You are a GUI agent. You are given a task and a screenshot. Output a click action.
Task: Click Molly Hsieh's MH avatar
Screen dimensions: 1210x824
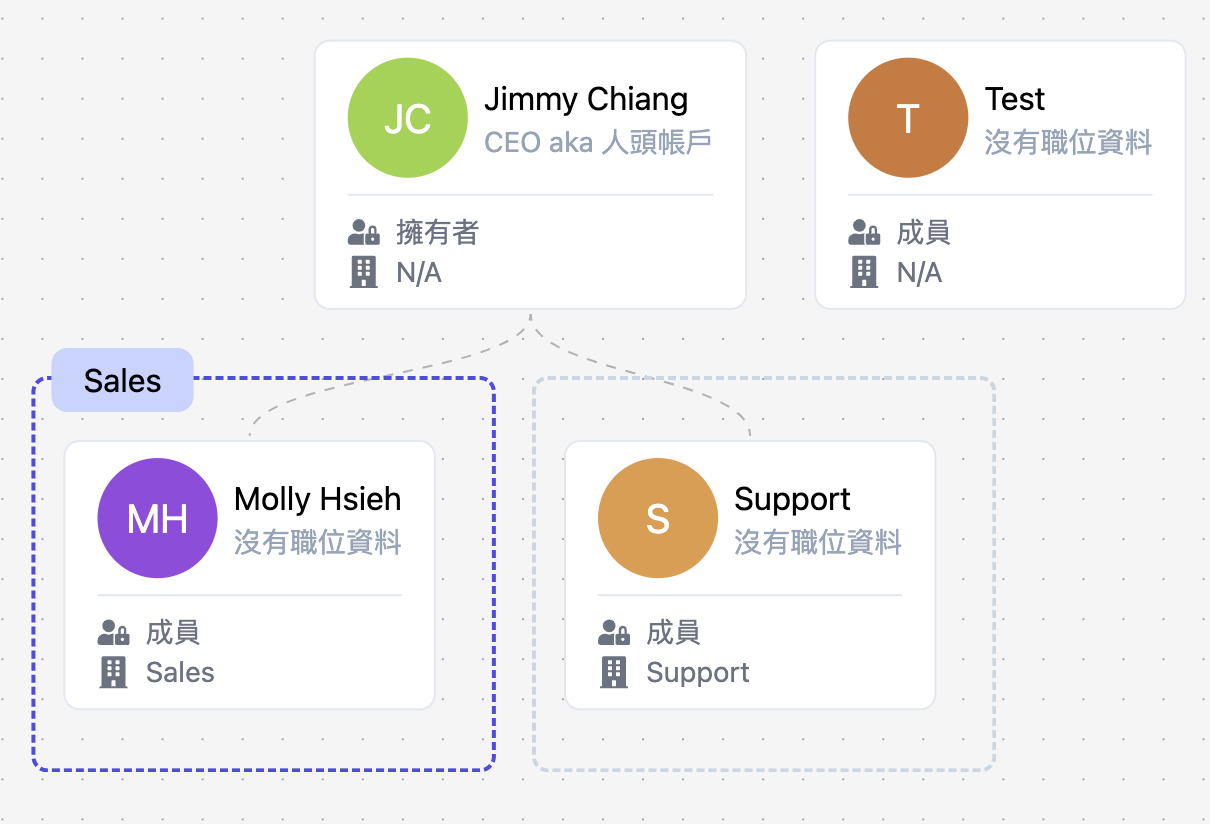pyautogui.click(x=157, y=518)
